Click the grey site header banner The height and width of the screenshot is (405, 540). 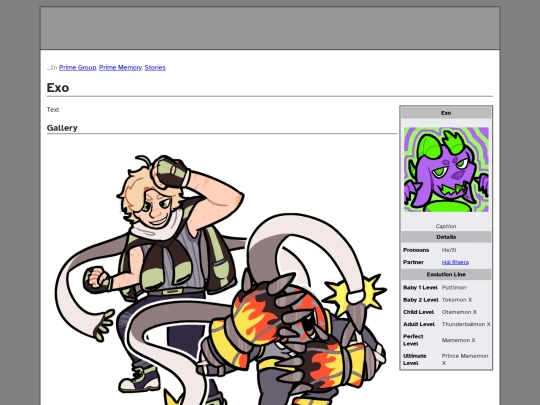tap(270, 28)
